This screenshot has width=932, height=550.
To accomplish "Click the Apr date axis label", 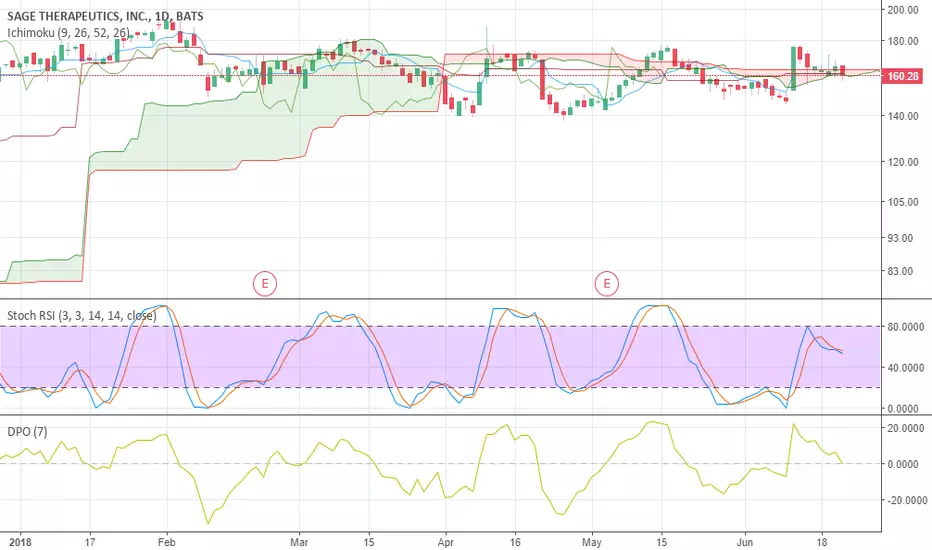I will pos(445,542).
